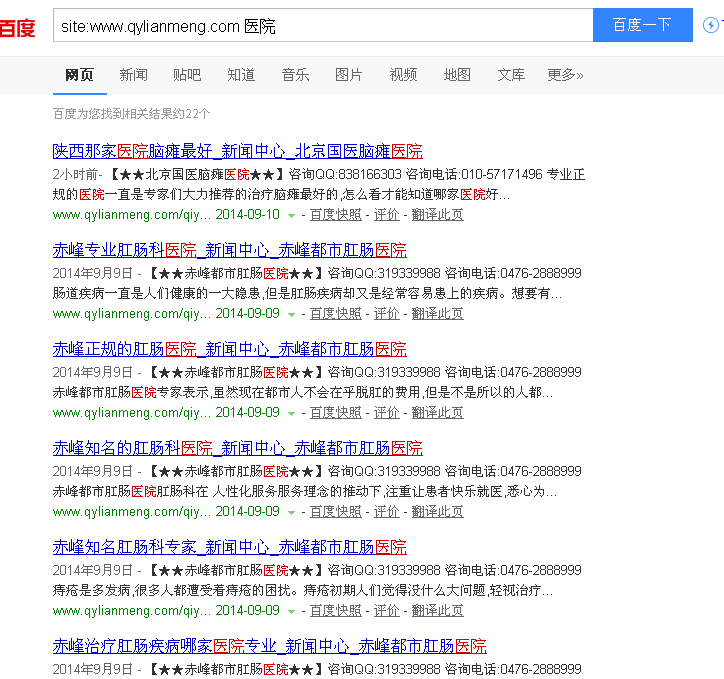Expand the 更多» menu
Image resolution: width=724 pixels, height=679 pixels.
565,75
